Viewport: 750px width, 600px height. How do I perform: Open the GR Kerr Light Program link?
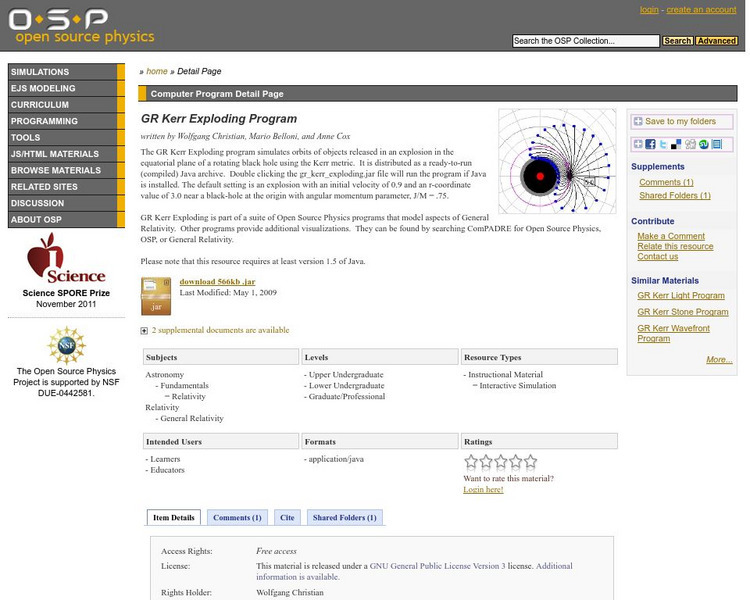(681, 296)
